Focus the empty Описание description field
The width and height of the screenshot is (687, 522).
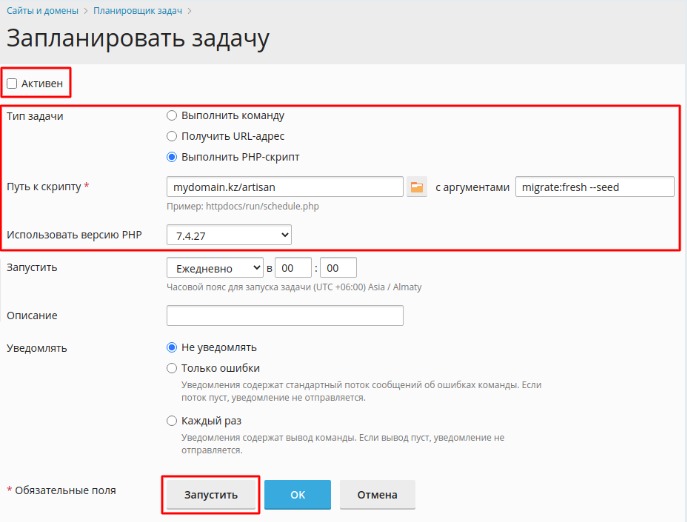285,316
